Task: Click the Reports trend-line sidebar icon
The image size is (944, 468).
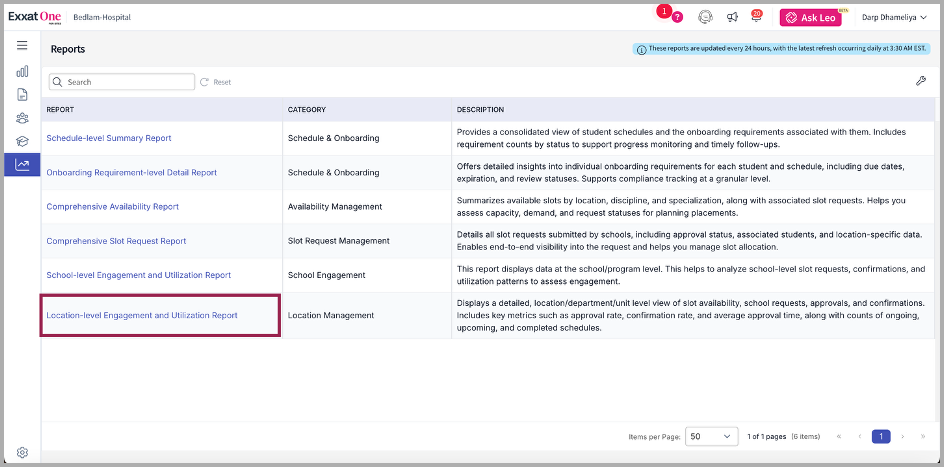Action: (x=22, y=165)
